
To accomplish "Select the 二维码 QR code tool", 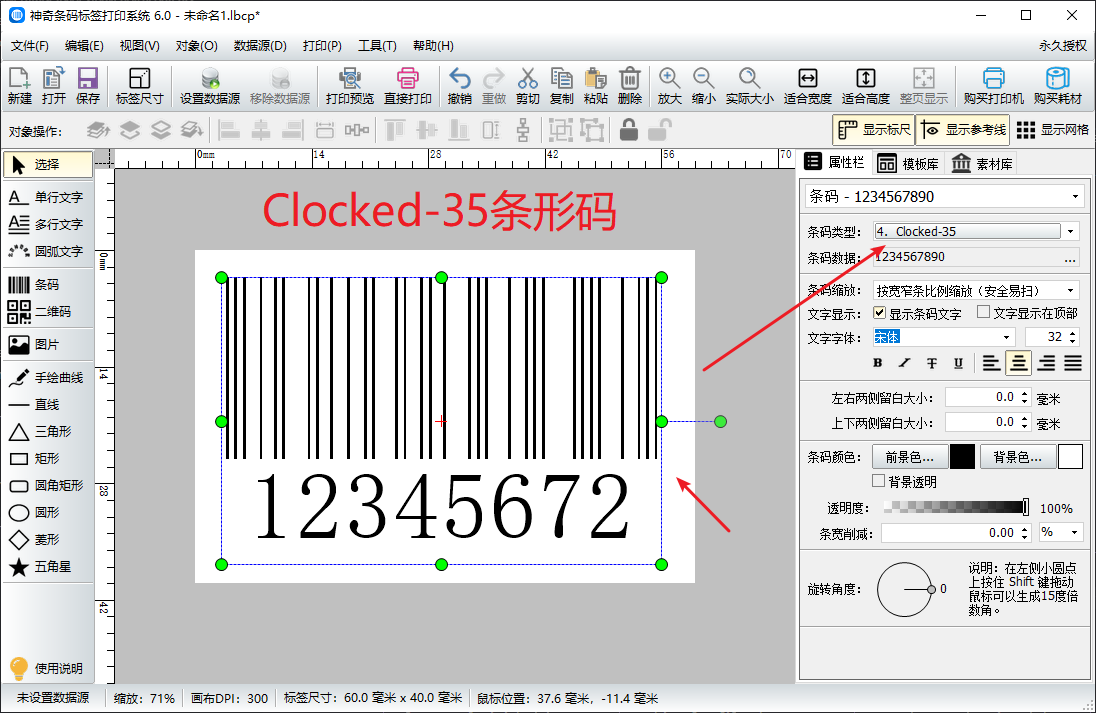I will click(48, 312).
